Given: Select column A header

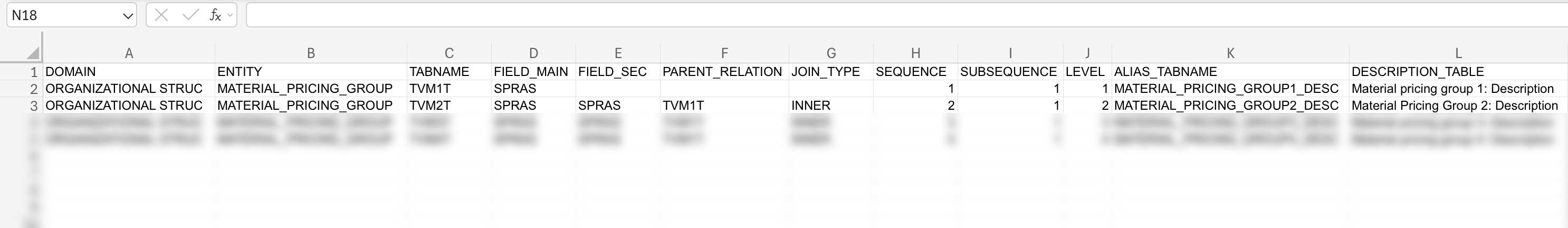Looking at the screenshot, I should click(128, 54).
